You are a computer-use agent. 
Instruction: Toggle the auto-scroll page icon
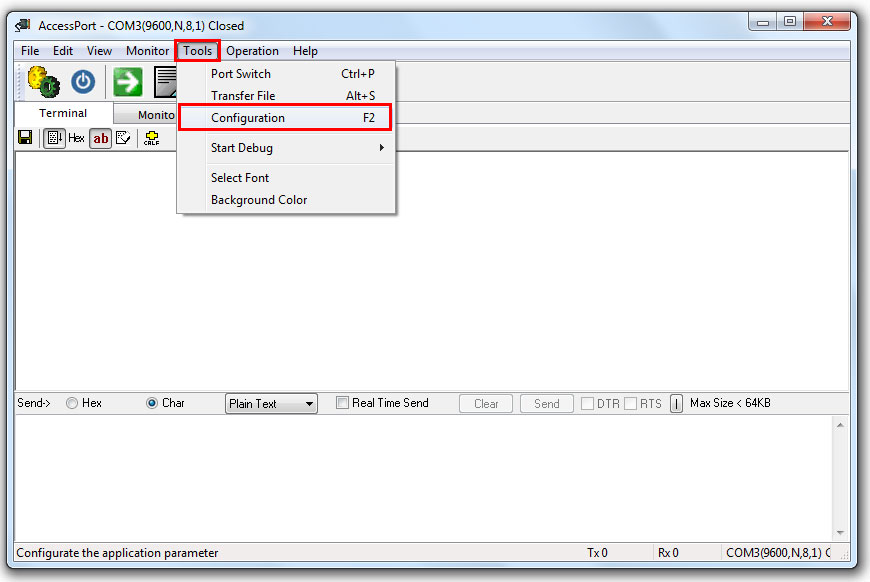click(x=54, y=138)
